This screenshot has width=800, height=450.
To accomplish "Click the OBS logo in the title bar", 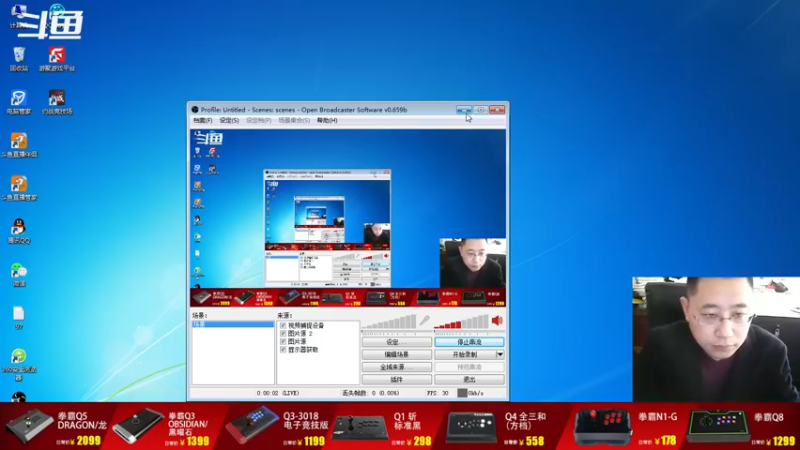I will (x=195, y=110).
